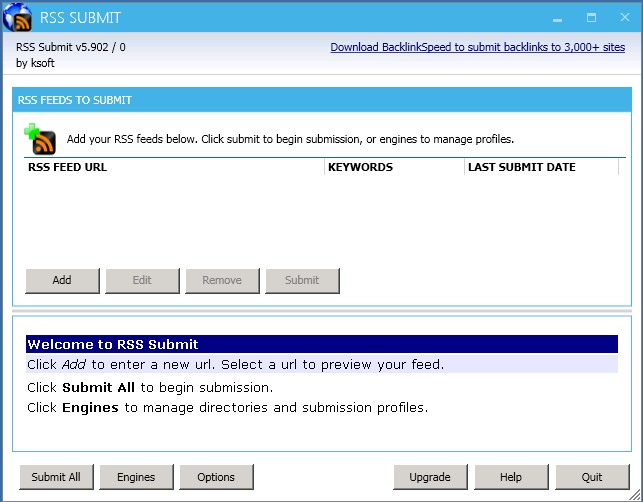This screenshot has width=643, height=502.
Task: Maximize the RSS Submit window
Action: tap(591, 18)
